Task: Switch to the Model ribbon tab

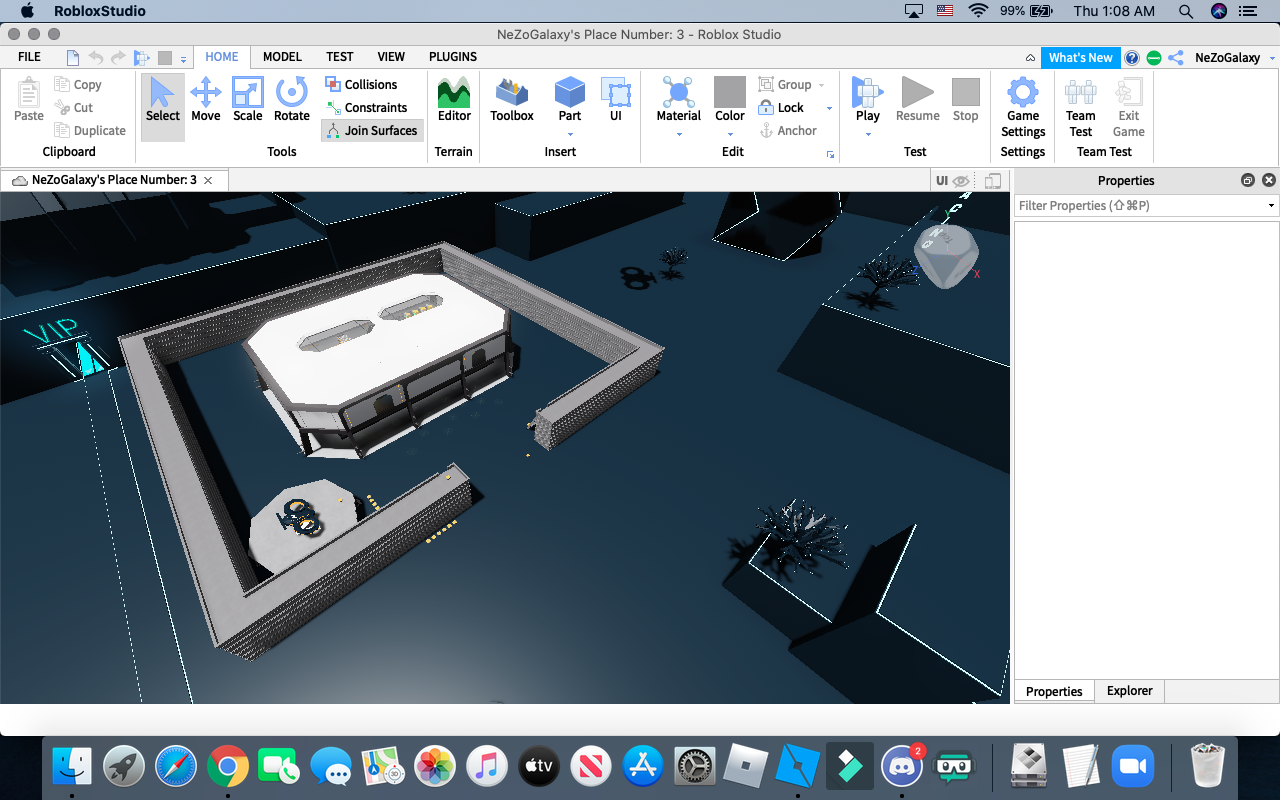Action: click(x=281, y=57)
